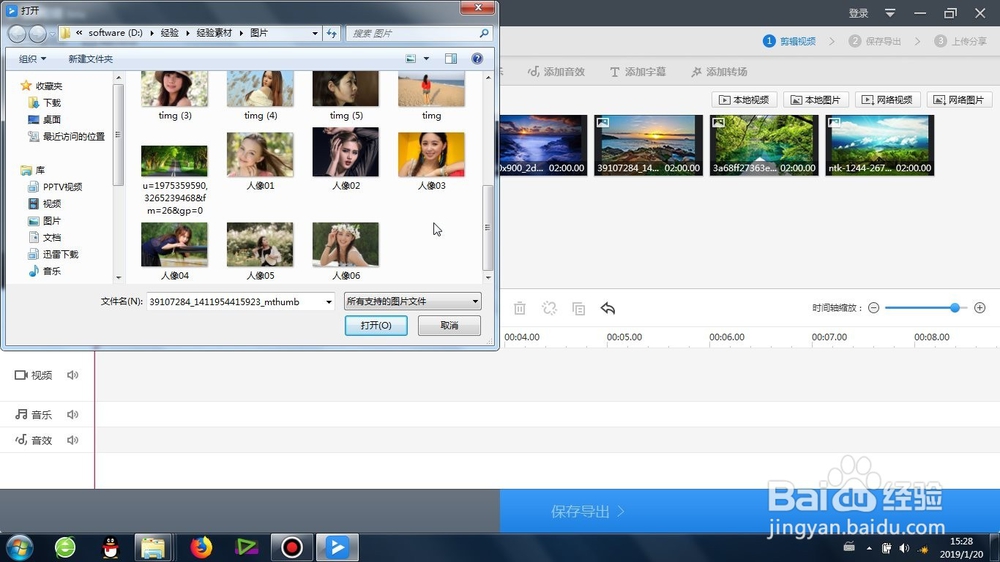Click the search magnifier icon in dialog
Screen dimensions: 1000x562
[x=484, y=33]
